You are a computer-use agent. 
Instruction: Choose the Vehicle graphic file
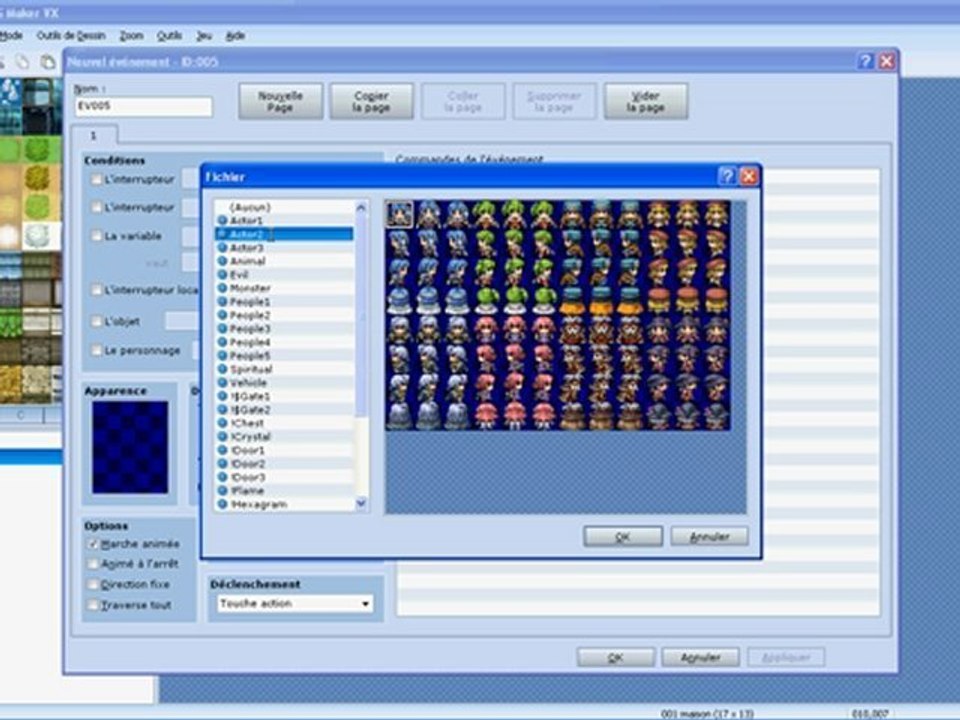click(284, 382)
